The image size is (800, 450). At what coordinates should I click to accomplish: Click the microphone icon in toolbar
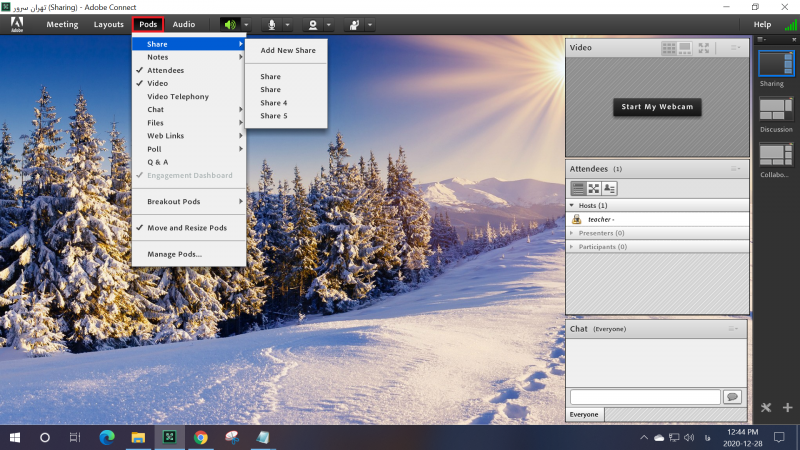(271, 24)
